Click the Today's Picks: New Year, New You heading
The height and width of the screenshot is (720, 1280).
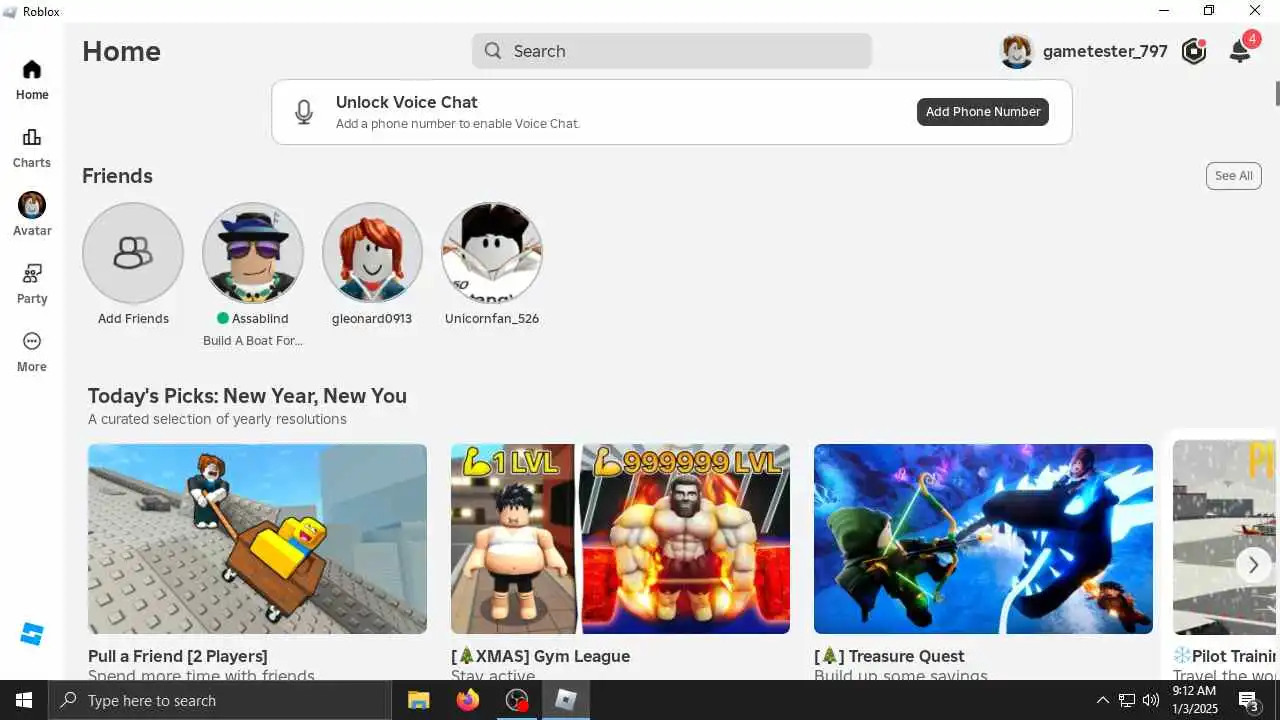pos(247,396)
